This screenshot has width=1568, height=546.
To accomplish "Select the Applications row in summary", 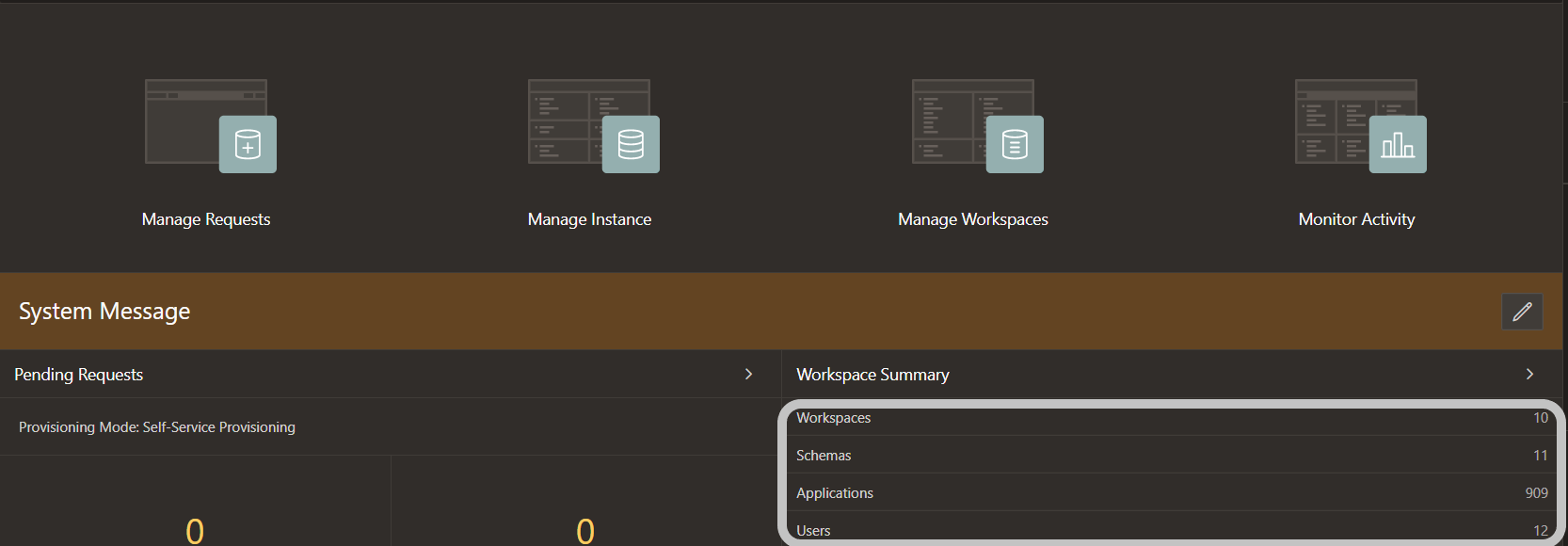I will tap(1172, 492).
